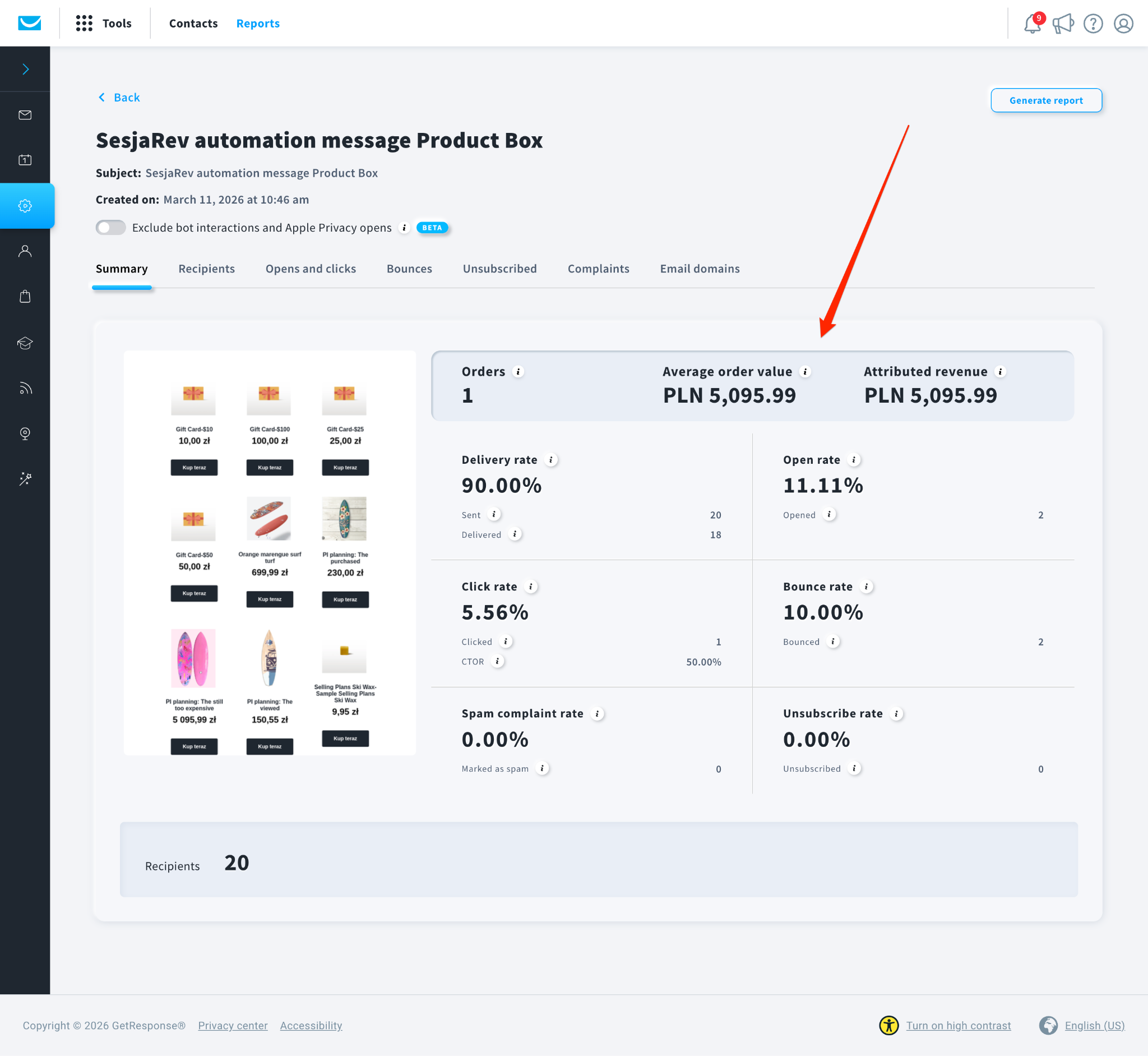Click info icon next to Delivered

coord(515,534)
